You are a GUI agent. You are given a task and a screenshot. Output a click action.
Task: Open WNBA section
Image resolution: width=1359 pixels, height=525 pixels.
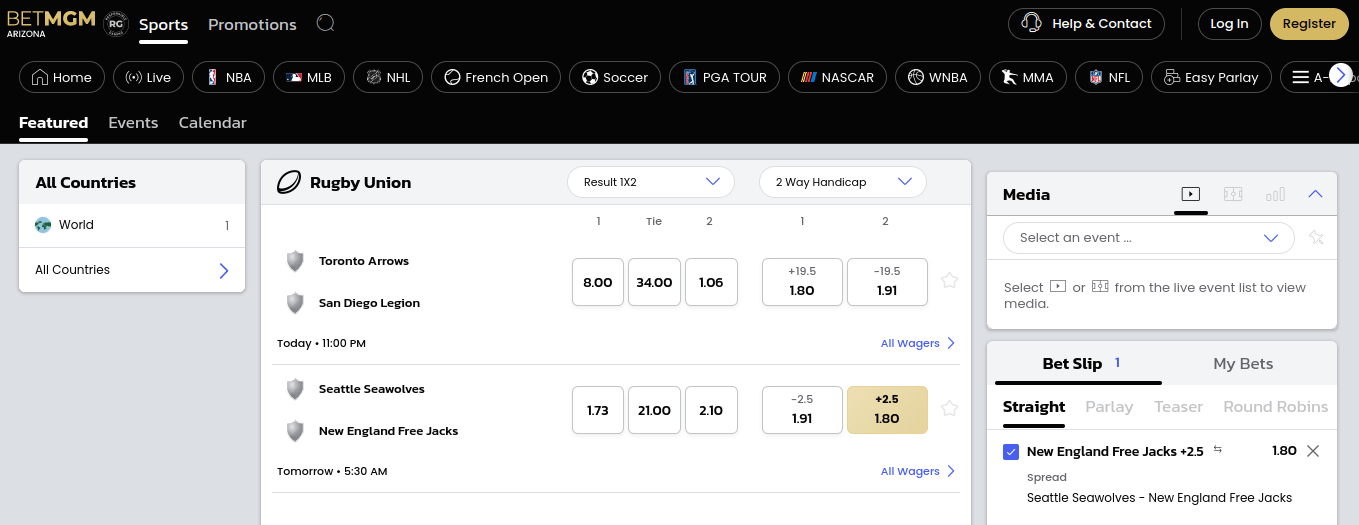[938, 77]
